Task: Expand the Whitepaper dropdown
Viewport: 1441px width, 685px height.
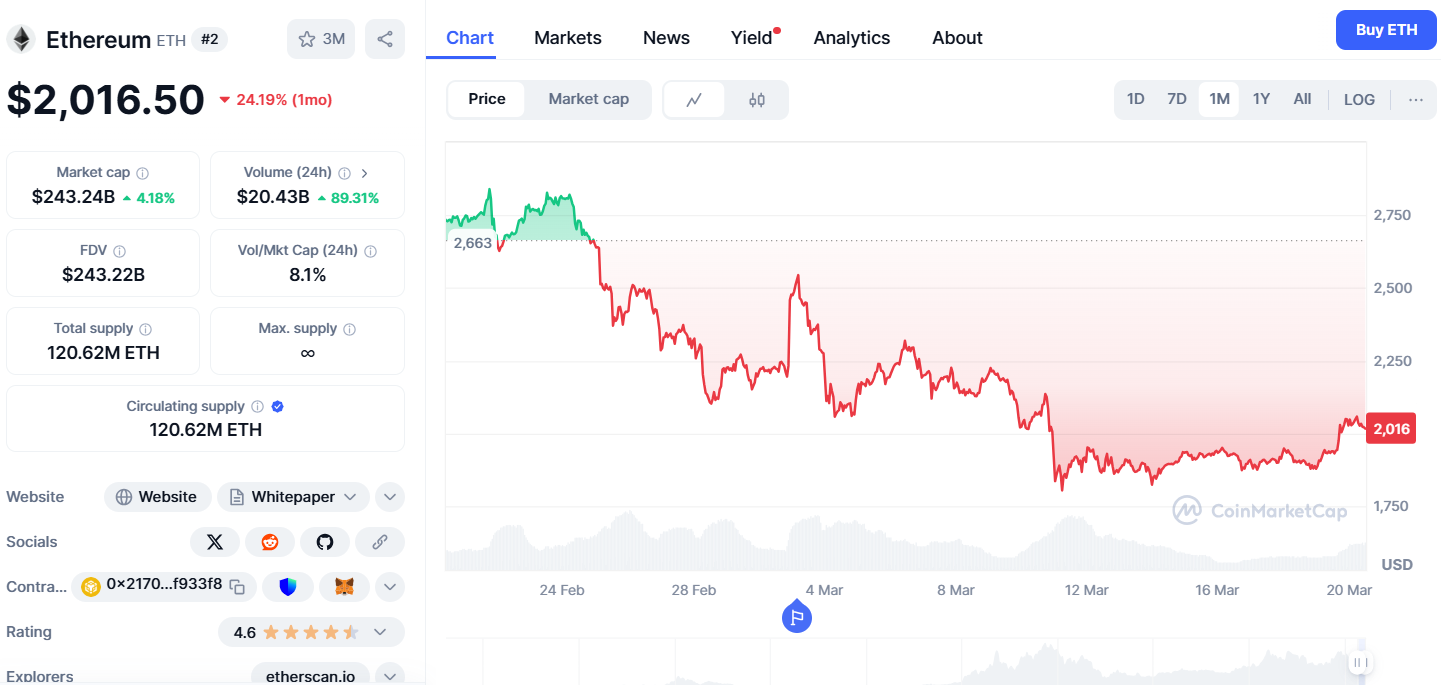Action: point(350,497)
